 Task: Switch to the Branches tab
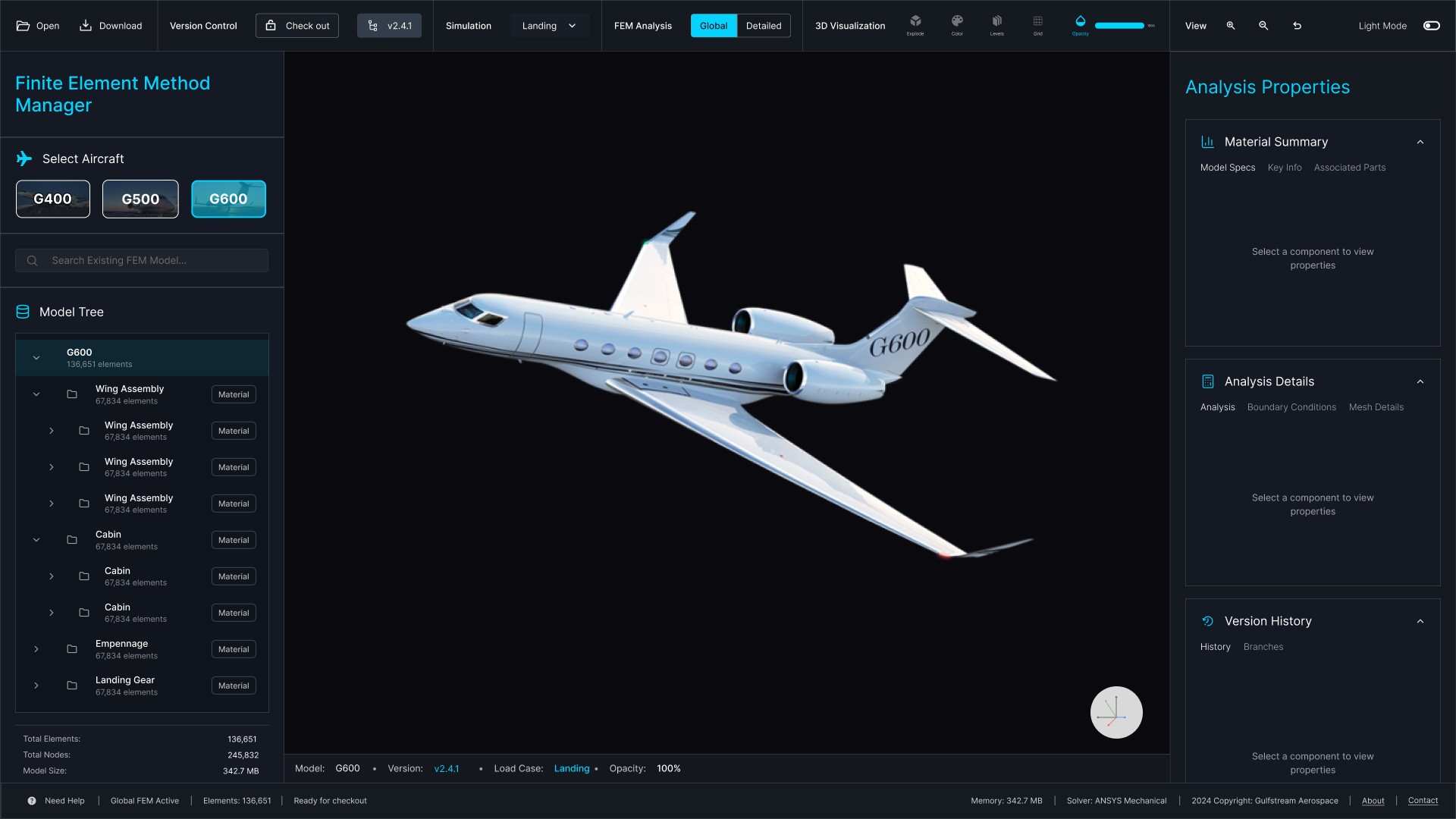pyautogui.click(x=1263, y=647)
